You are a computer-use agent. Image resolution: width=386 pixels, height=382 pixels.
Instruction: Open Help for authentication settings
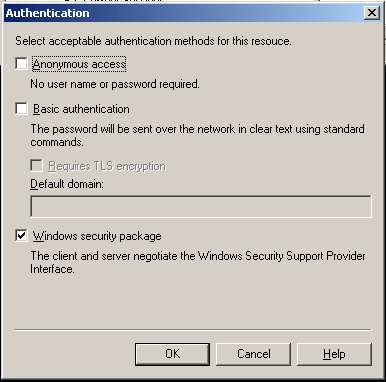[x=334, y=354]
